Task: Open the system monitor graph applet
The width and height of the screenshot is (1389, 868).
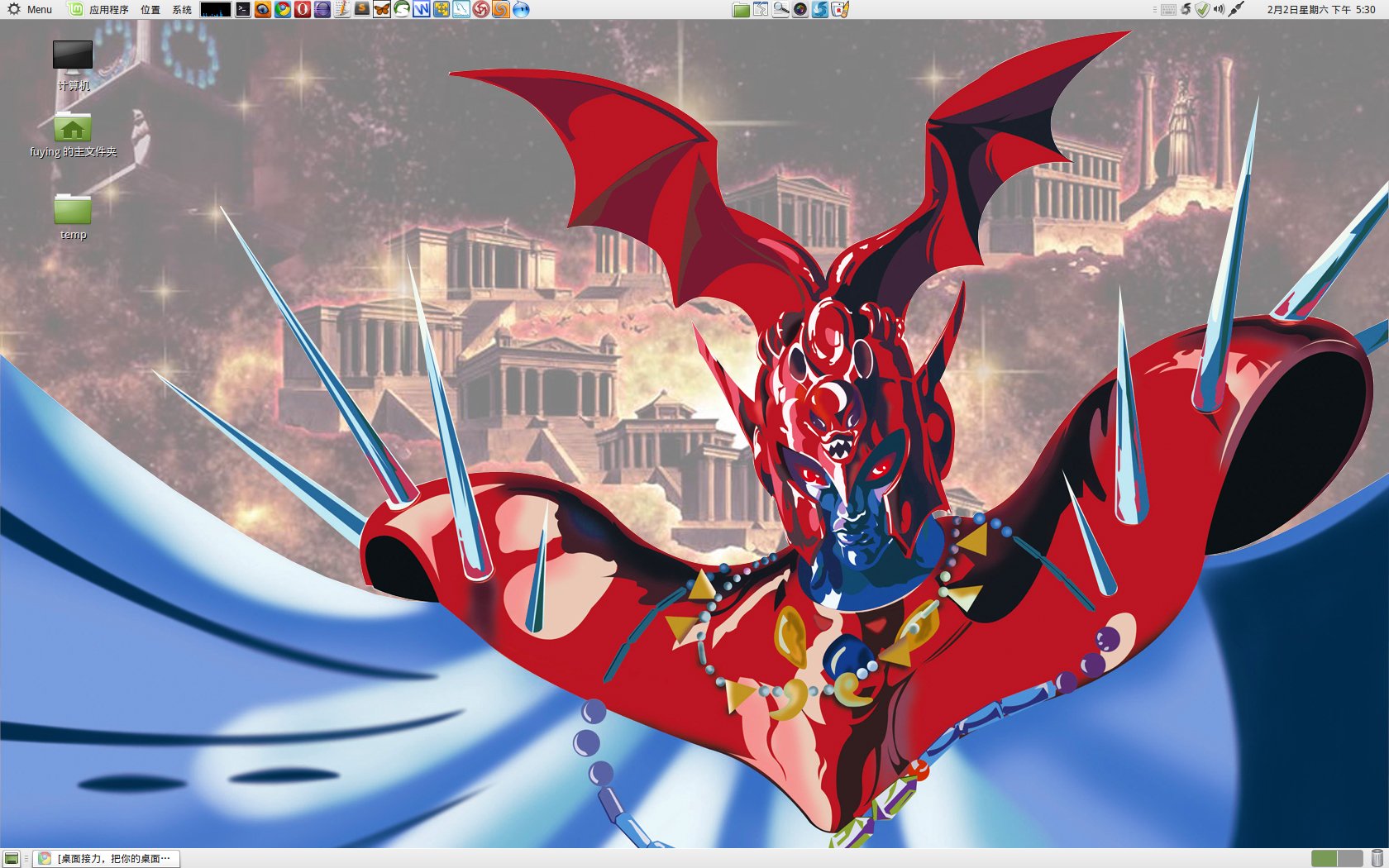Action: (215, 9)
